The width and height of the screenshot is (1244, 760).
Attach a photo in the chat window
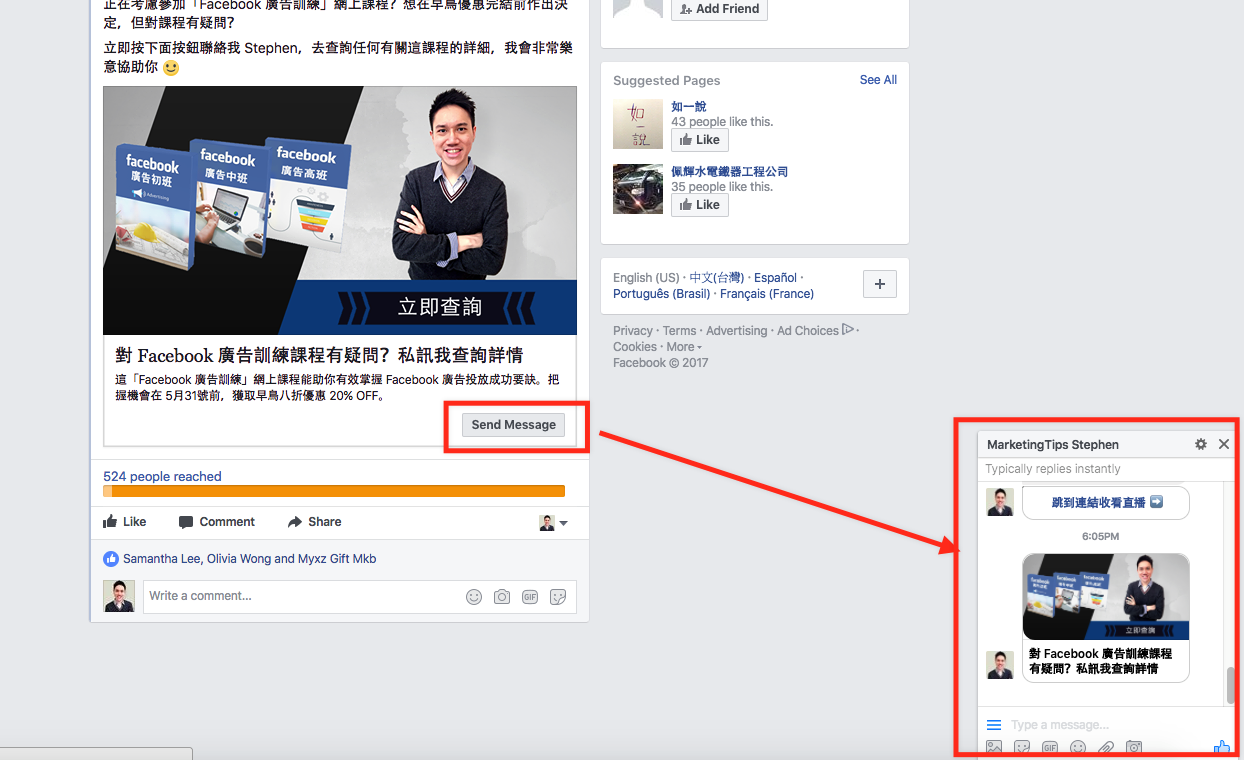[x=994, y=747]
